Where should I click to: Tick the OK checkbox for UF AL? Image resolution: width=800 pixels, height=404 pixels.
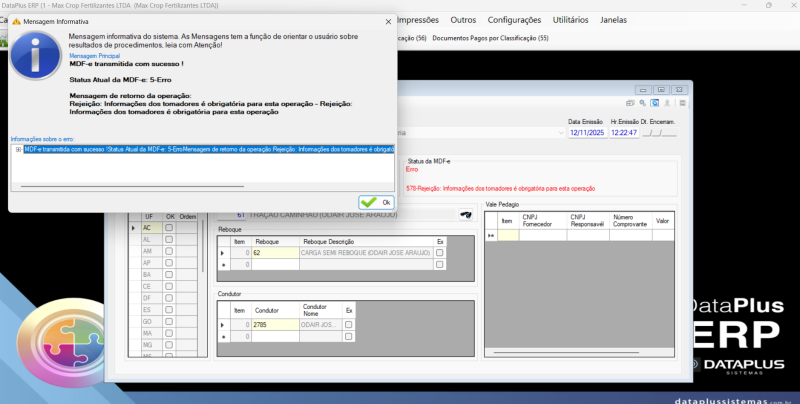point(169,240)
